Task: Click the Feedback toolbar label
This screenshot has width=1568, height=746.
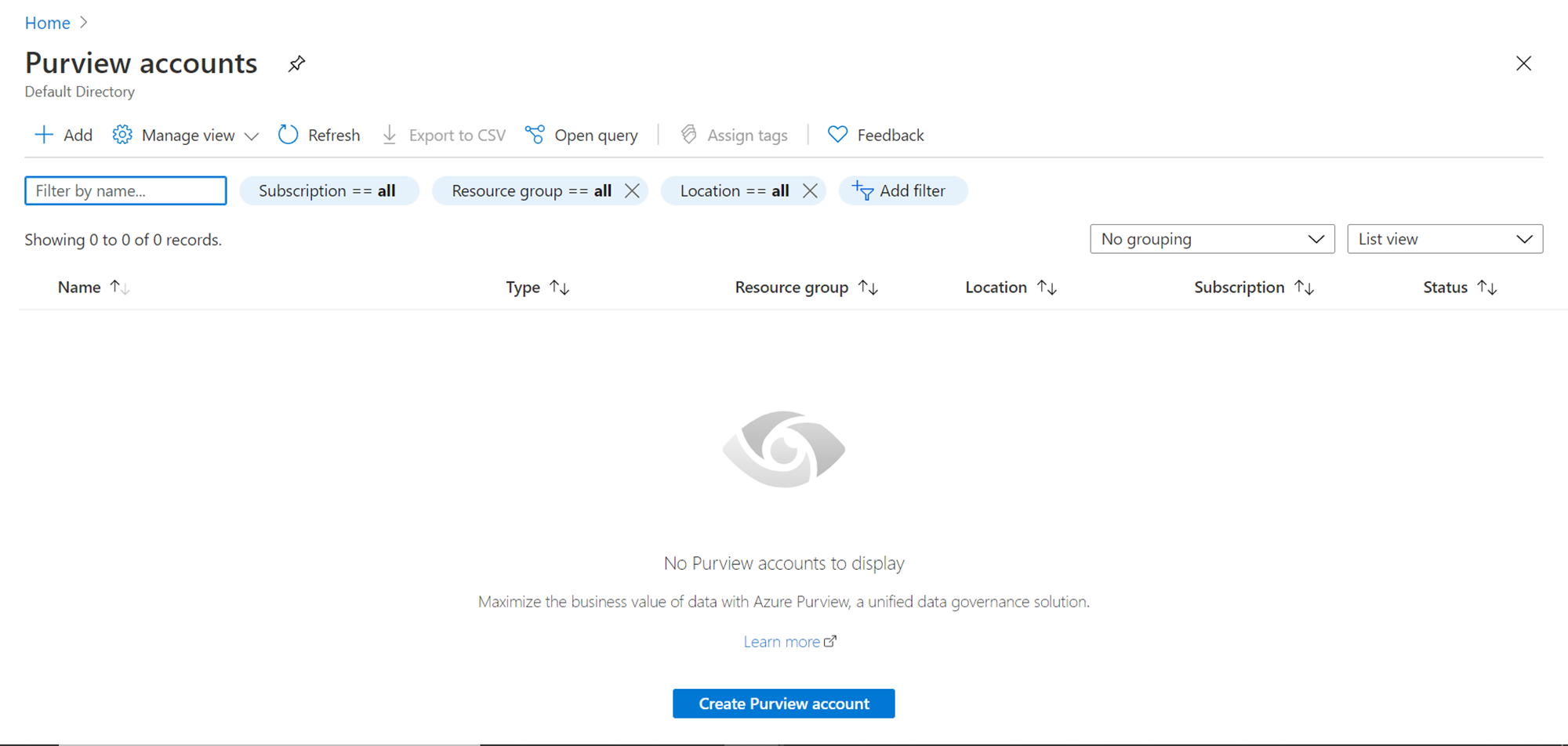Action: 891,135
